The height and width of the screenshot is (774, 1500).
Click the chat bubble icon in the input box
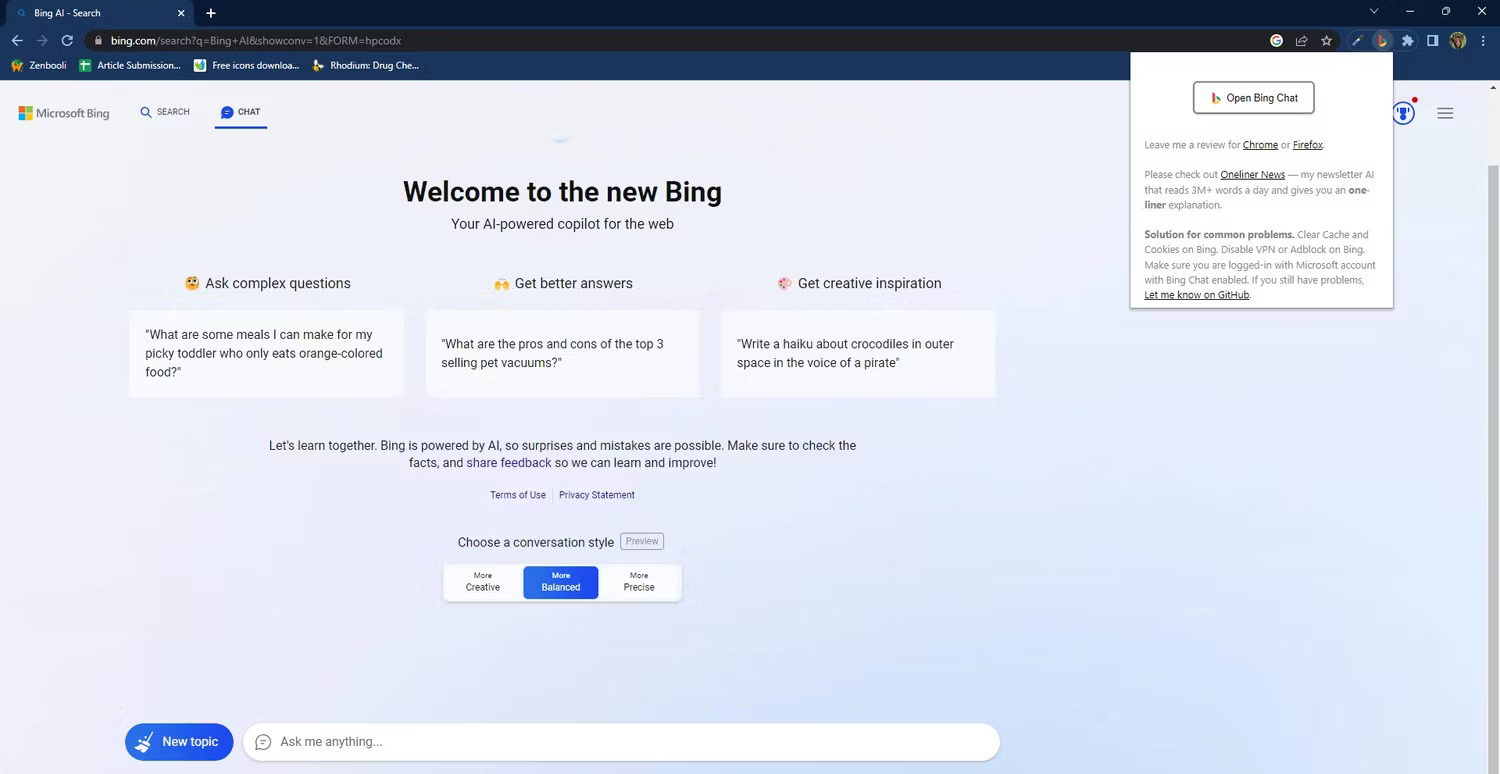[263, 742]
